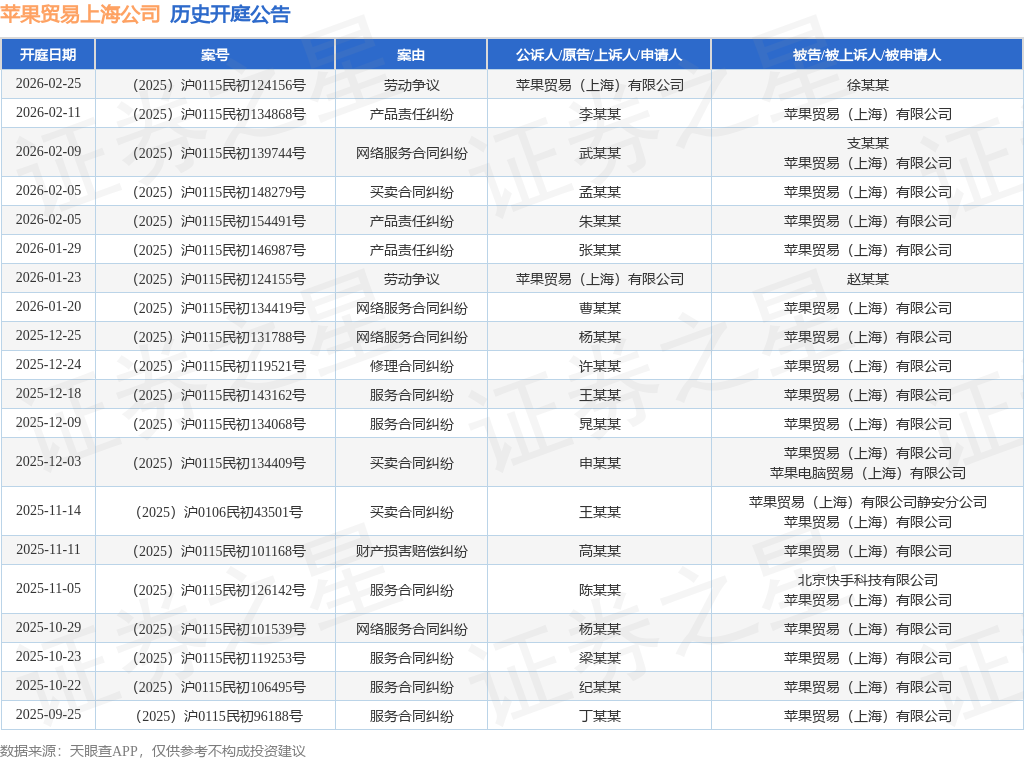Viewport: 1024px width, 760px height.
Task: Click case number 沪0115民初124156号
Action: click(x=219, y=86)
